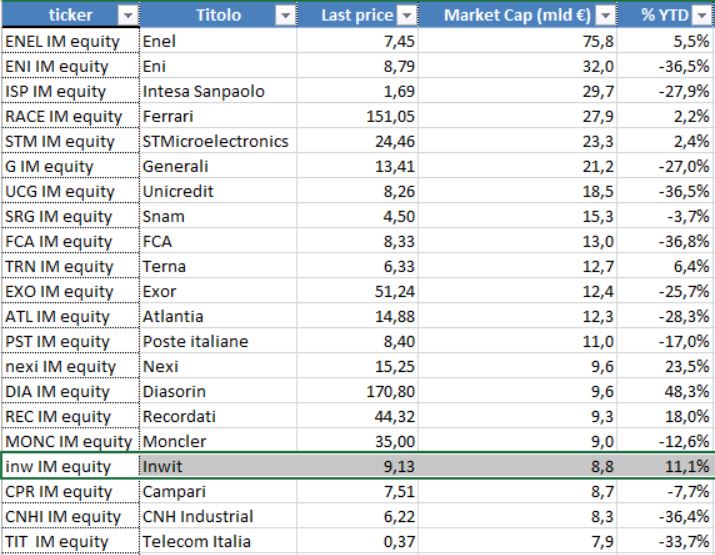Click Telecom Italia's last price 0,37
The height and width of the screenshot is (555, 715).
357,541
